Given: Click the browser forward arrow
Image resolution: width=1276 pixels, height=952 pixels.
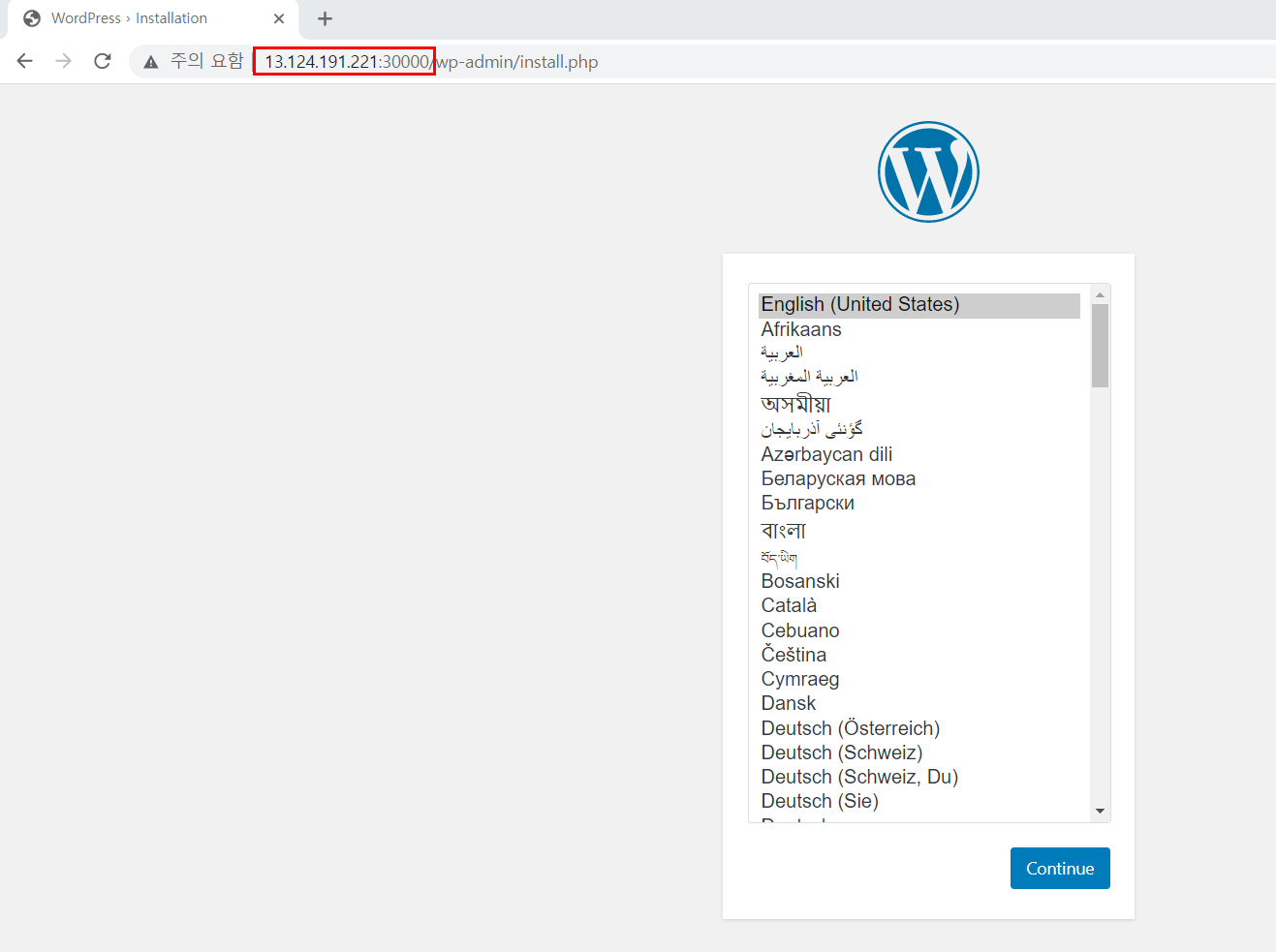Looking at the screenshot, I should pos(64,61).
